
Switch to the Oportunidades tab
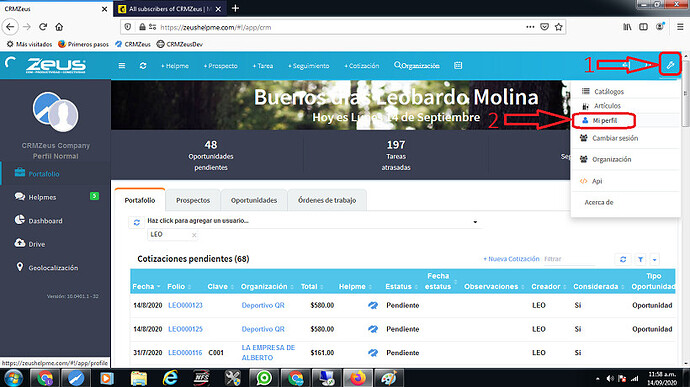254,200
